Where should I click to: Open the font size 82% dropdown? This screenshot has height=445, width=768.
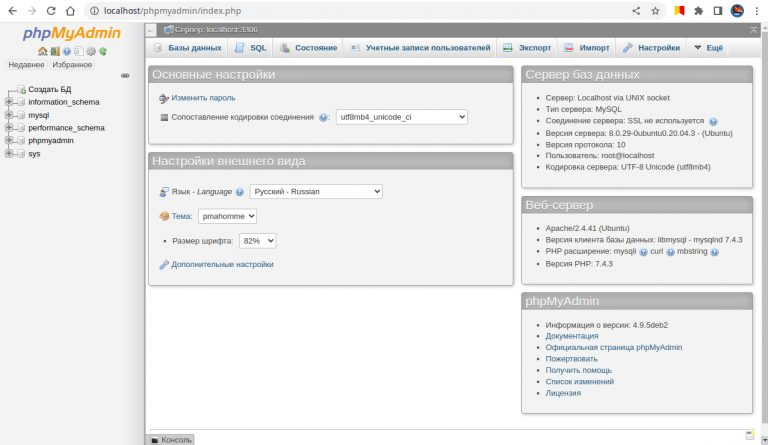click(x=257, y=241)
